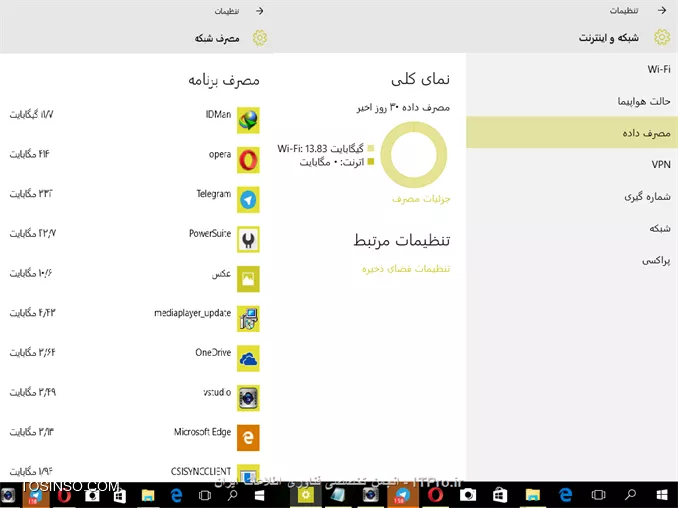The width and height of the screenshot is (678, 508).
Task: Click the IDMan app icon
Action: (248, 120)
